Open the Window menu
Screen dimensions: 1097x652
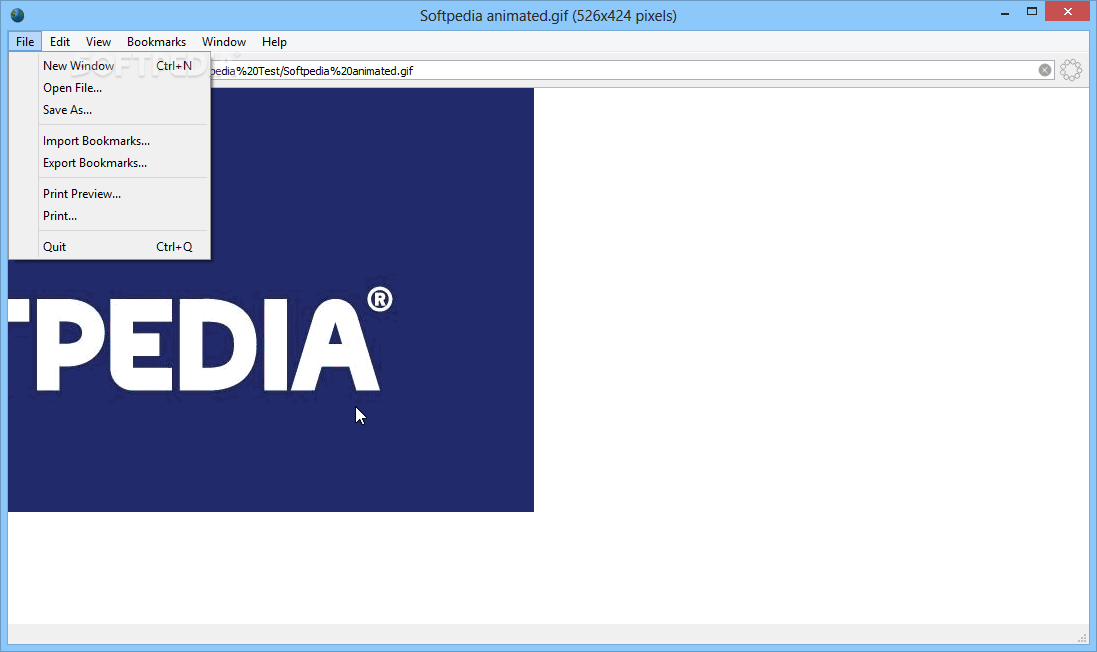click(224, 42)
